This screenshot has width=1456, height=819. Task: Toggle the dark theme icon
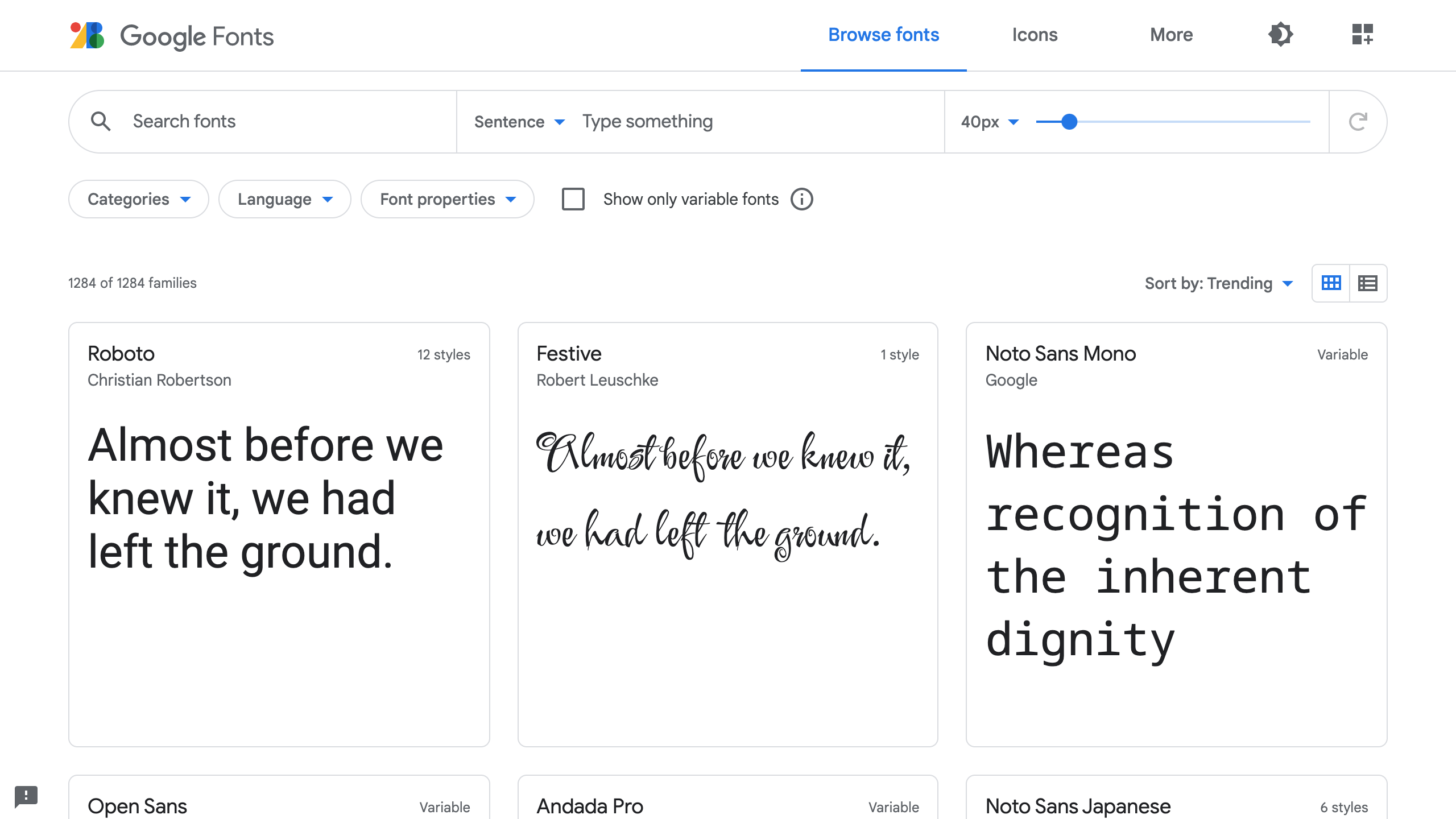coord(1280,35)
